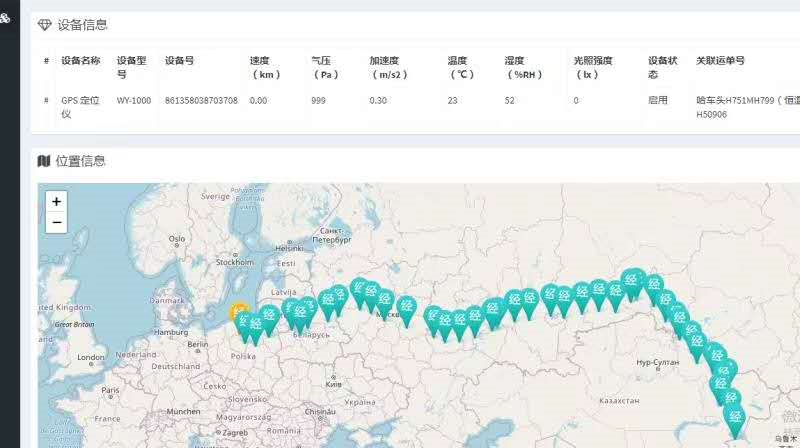Select the 速度 (km) column header
This screenshot has height=448, width=800.
[265, 67]
